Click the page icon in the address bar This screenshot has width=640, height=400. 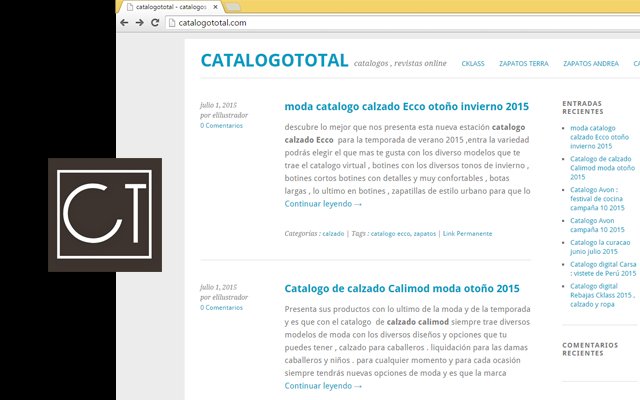point(172,23)
